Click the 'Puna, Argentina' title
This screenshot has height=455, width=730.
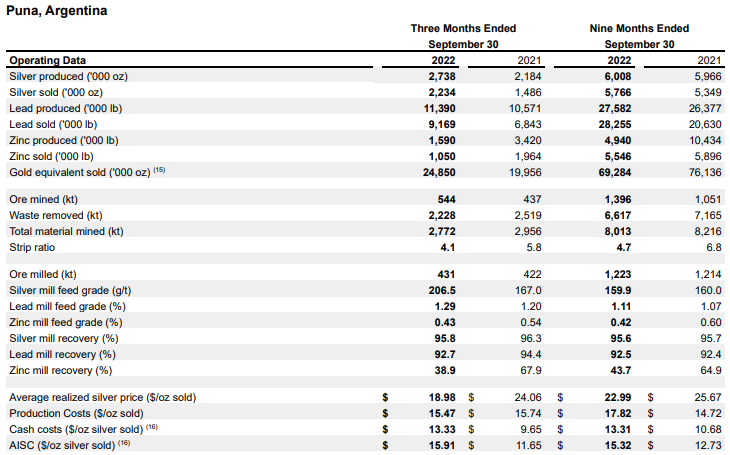(57, 11)
